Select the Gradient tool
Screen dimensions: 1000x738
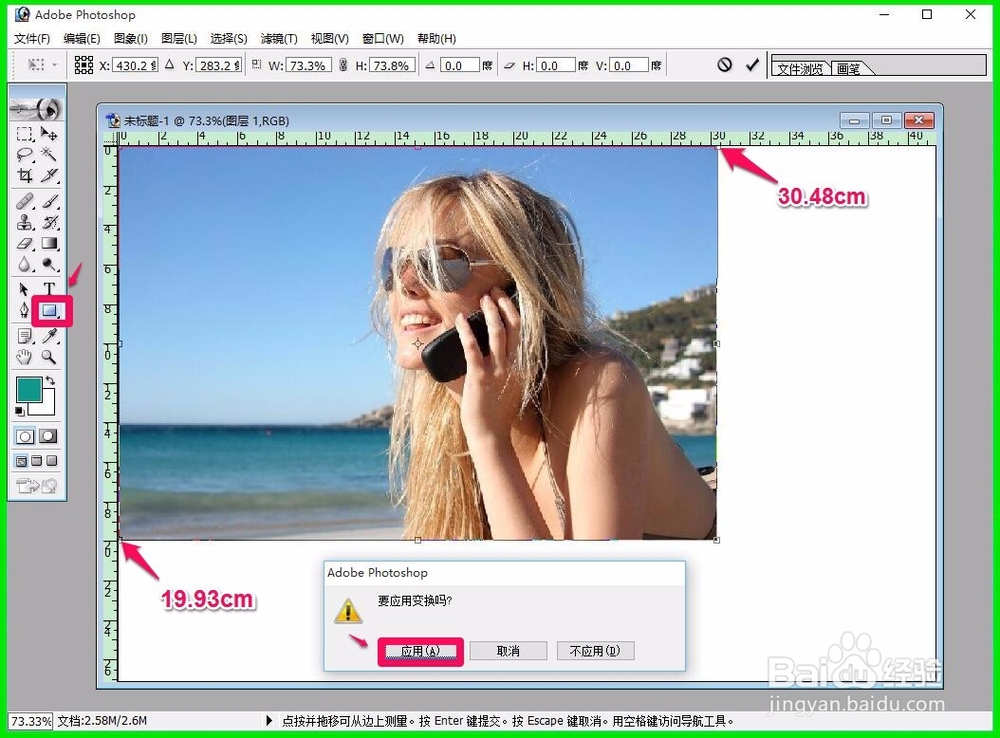pyautogui.click(x=50, y=245)
